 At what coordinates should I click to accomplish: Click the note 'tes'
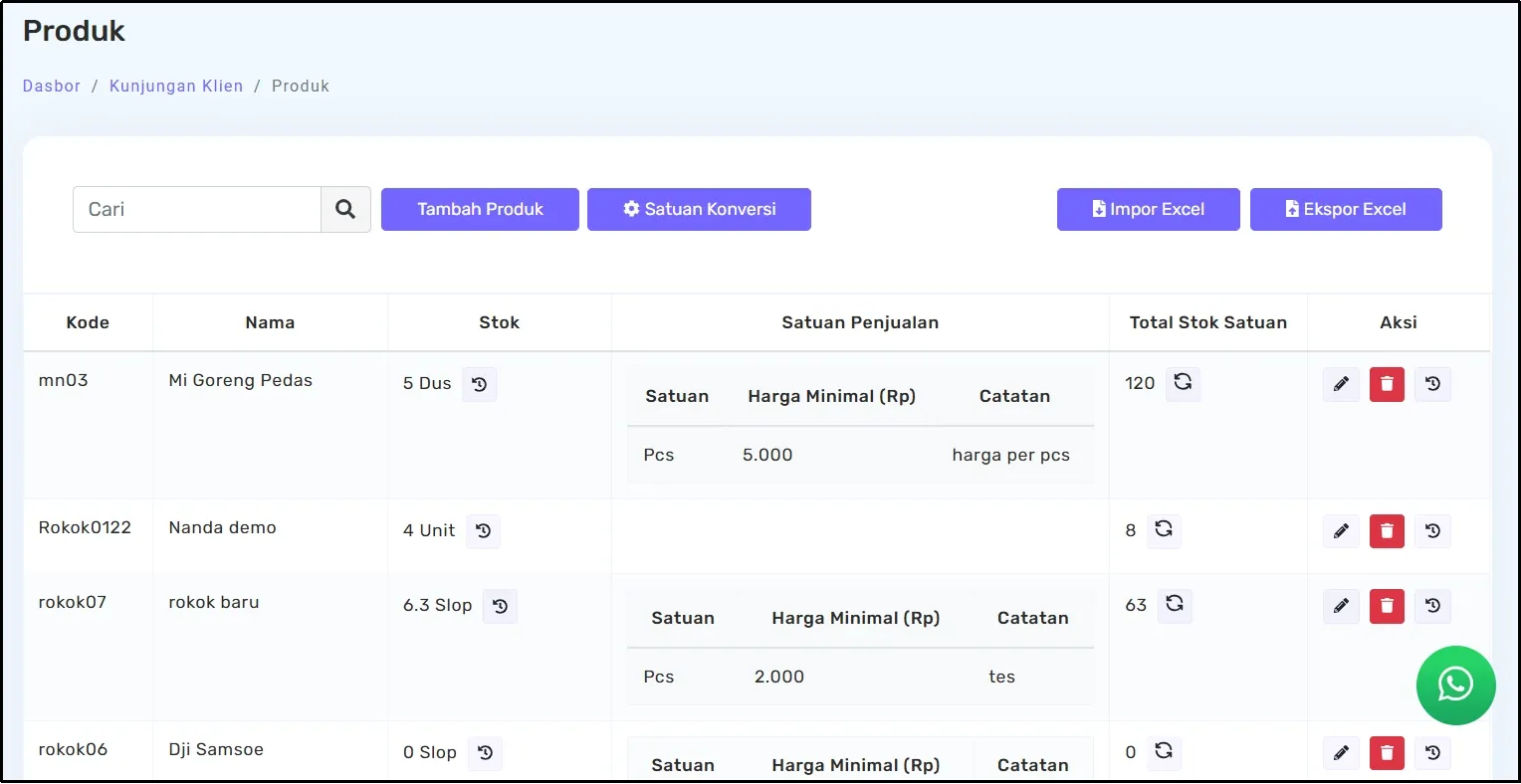click(x=1001, y=677)
